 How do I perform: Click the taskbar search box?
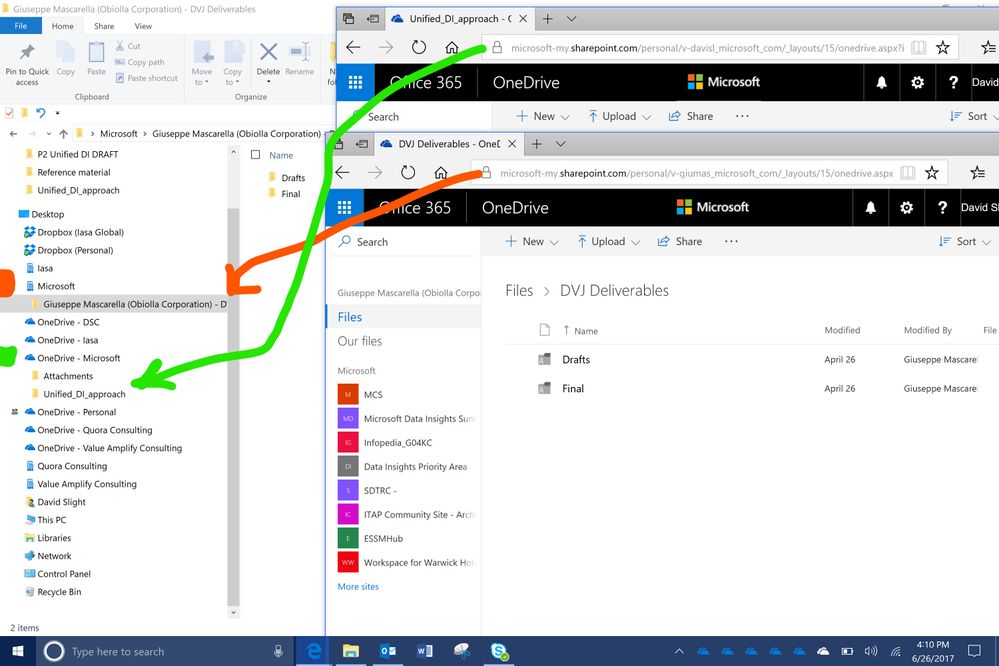[164, 651]
